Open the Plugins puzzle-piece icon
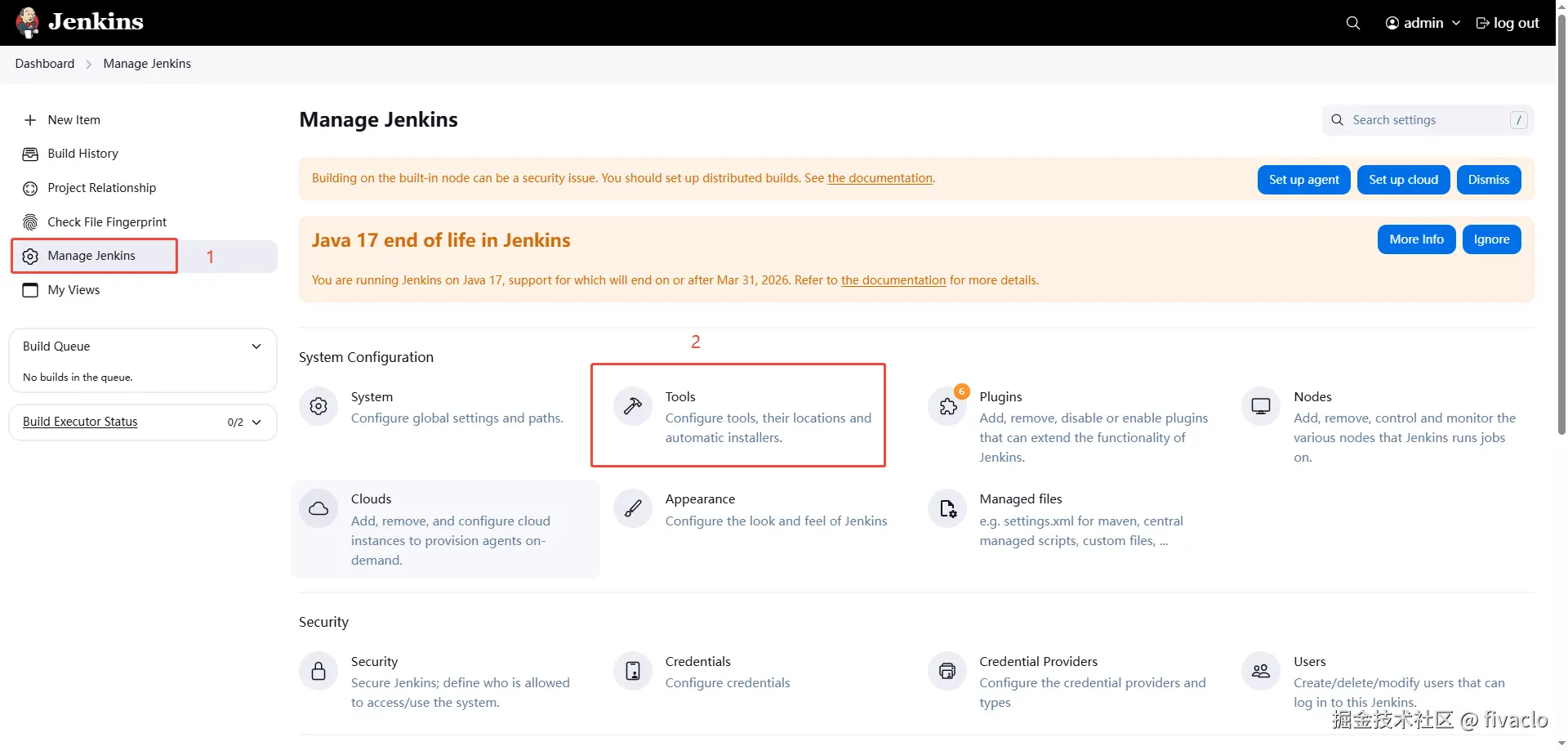This screenshot has width=1568, height=751. [x=947, y=406]
